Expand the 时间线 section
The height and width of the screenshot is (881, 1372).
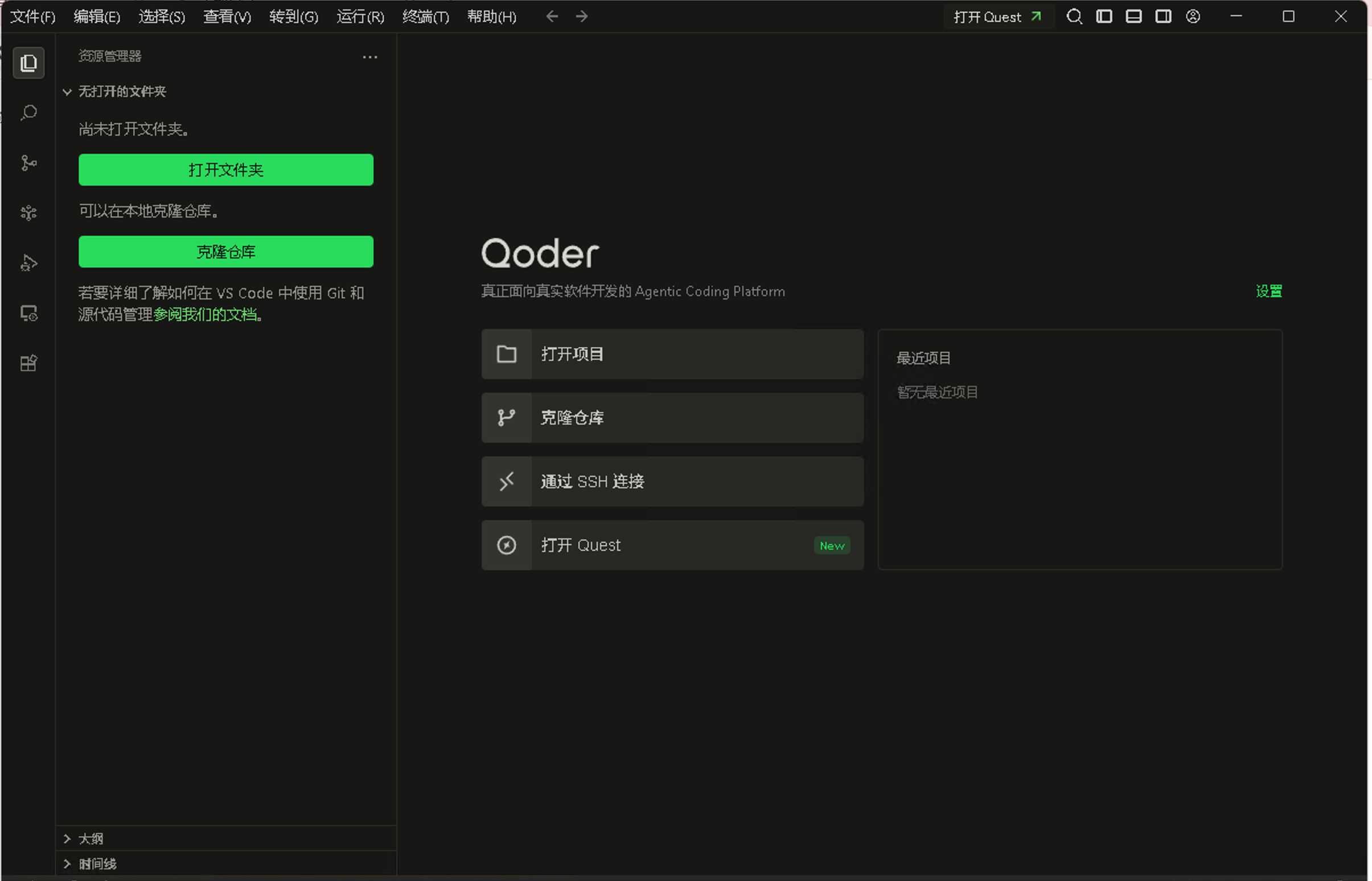(67, 864)
